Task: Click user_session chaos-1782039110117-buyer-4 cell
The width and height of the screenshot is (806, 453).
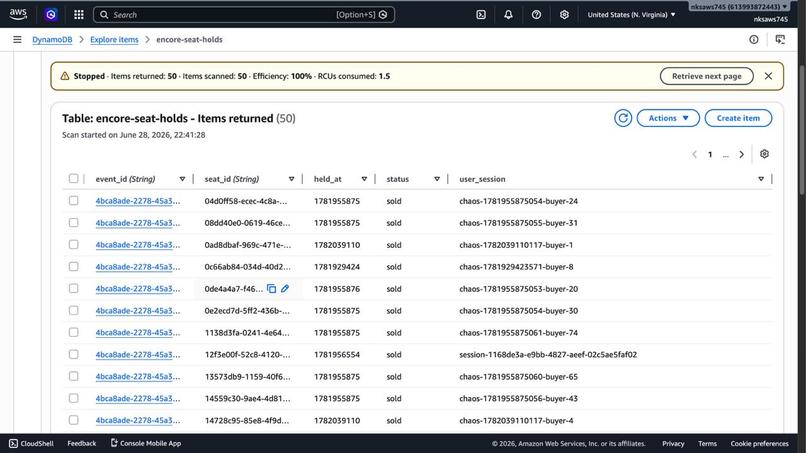Action: [516, 421]
